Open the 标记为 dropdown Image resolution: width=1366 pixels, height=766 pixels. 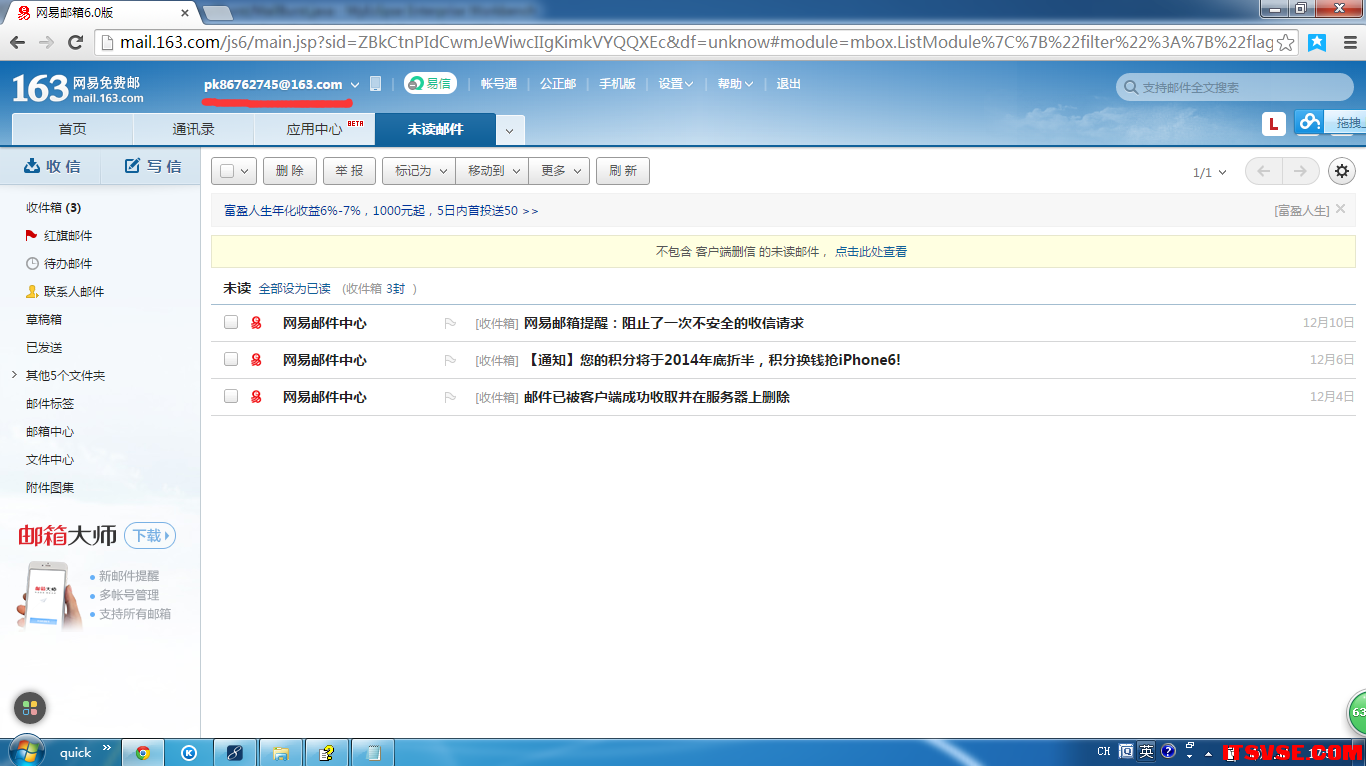[418, 171]
